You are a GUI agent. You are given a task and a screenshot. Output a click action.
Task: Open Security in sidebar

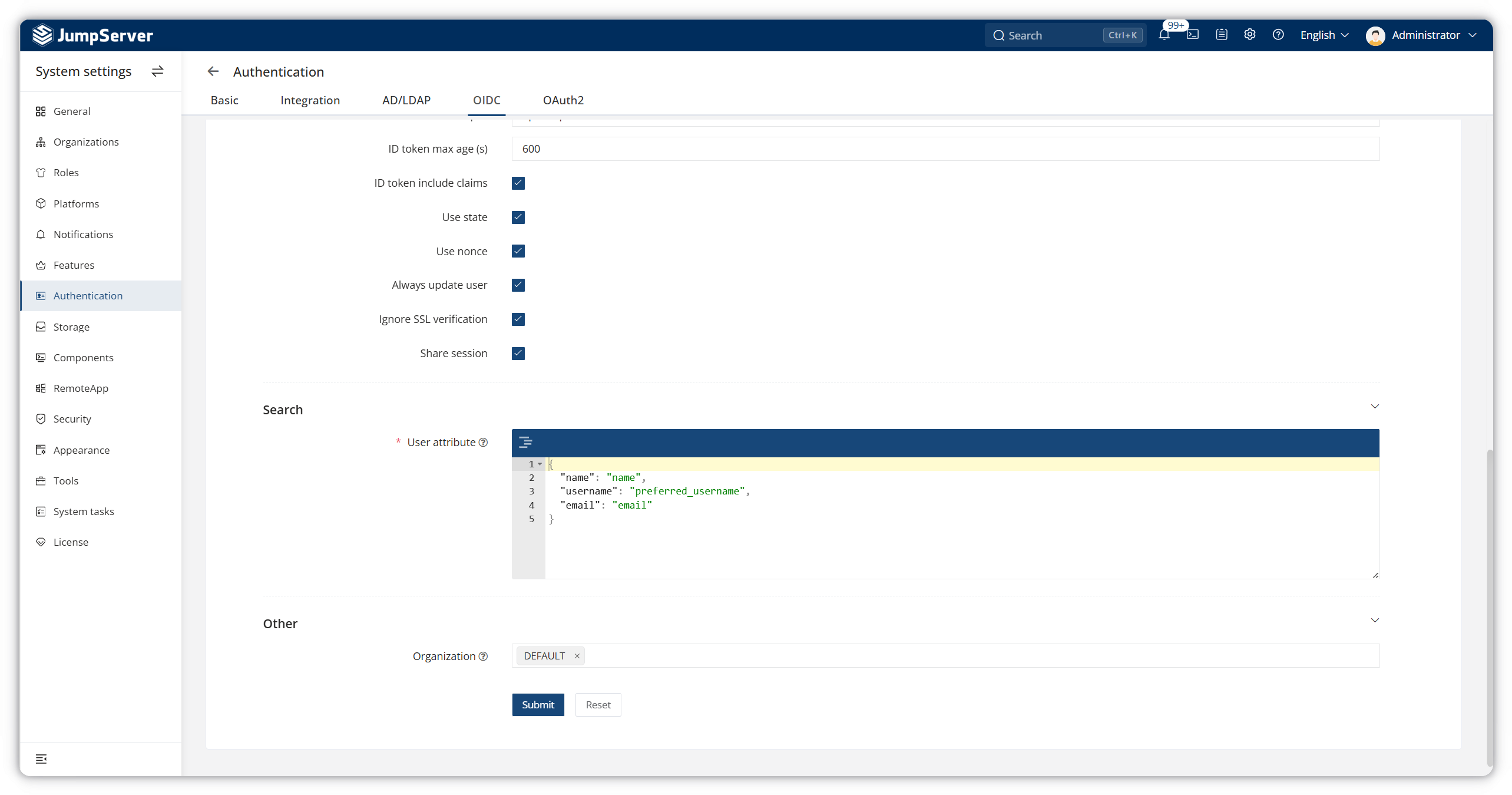tap(101, 419)
